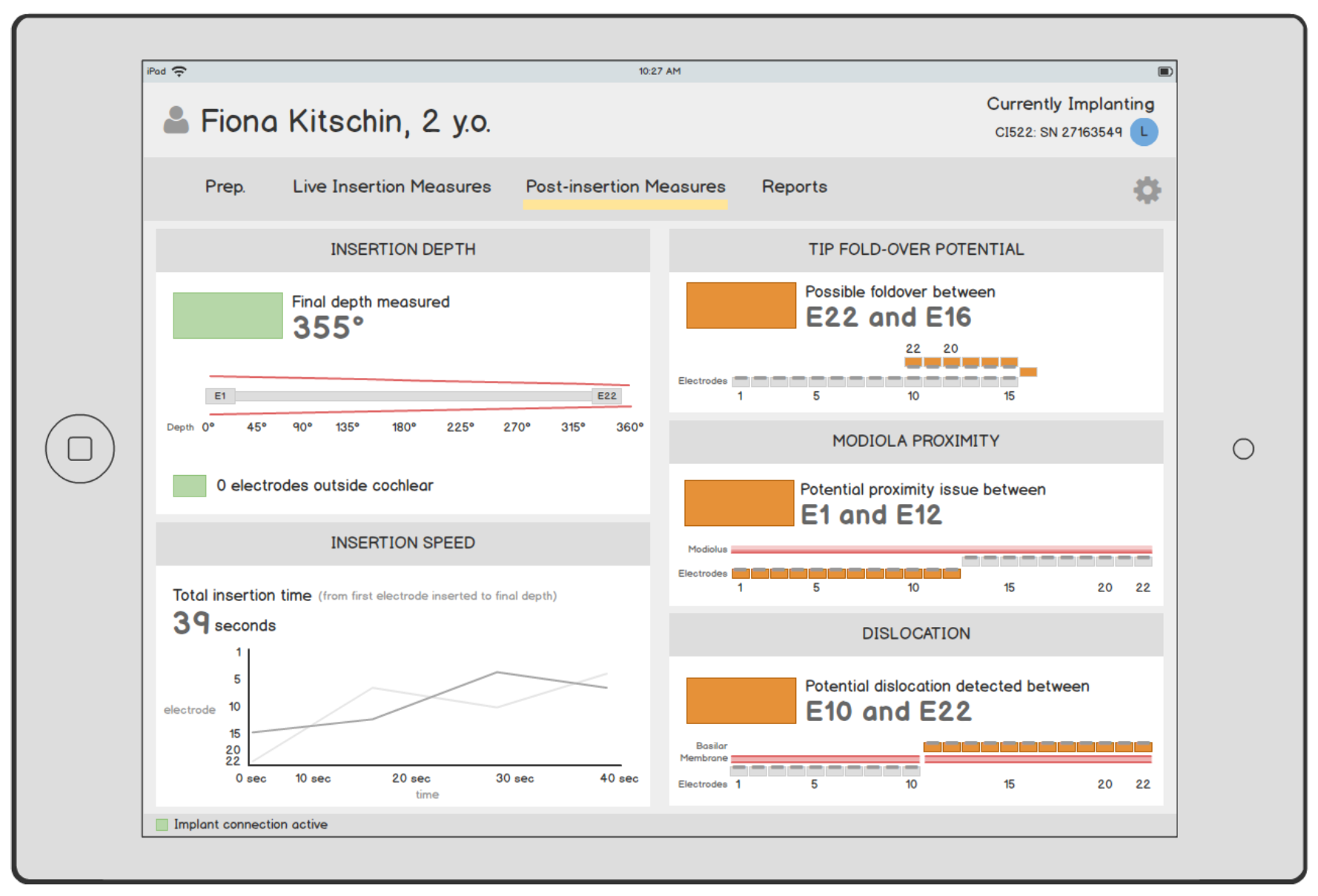Click the E22 marker on depth bar
Screen dimensions: 1318x896
[606, 396]
